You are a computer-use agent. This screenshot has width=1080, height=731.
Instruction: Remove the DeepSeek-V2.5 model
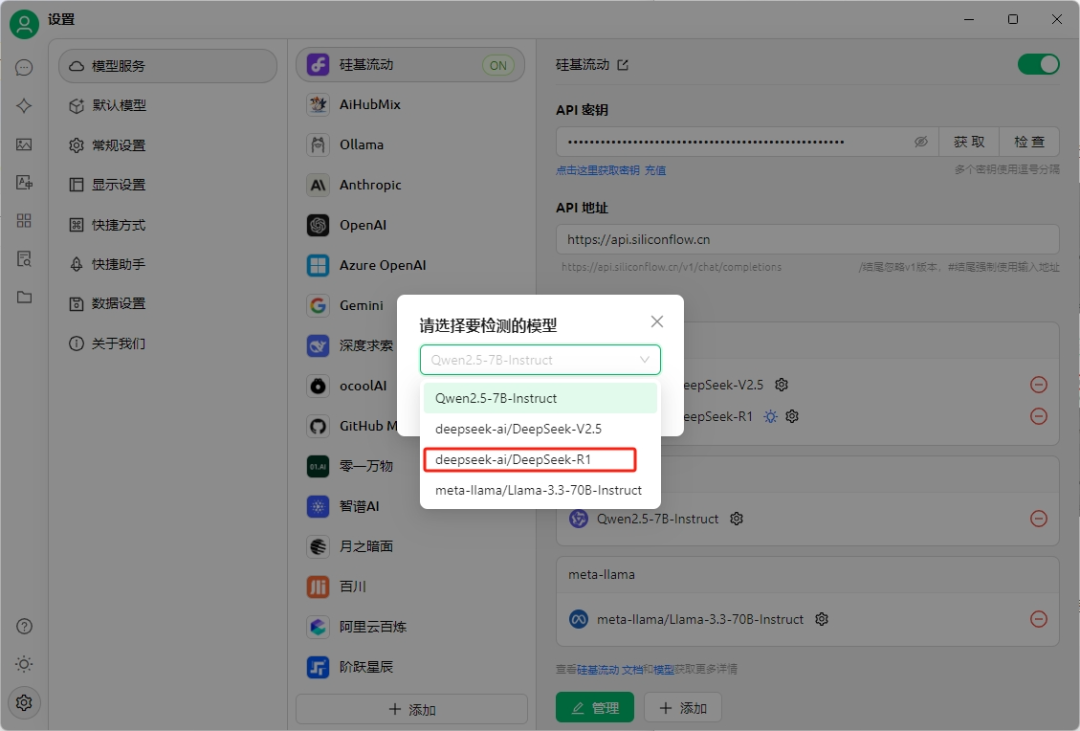1039,384
